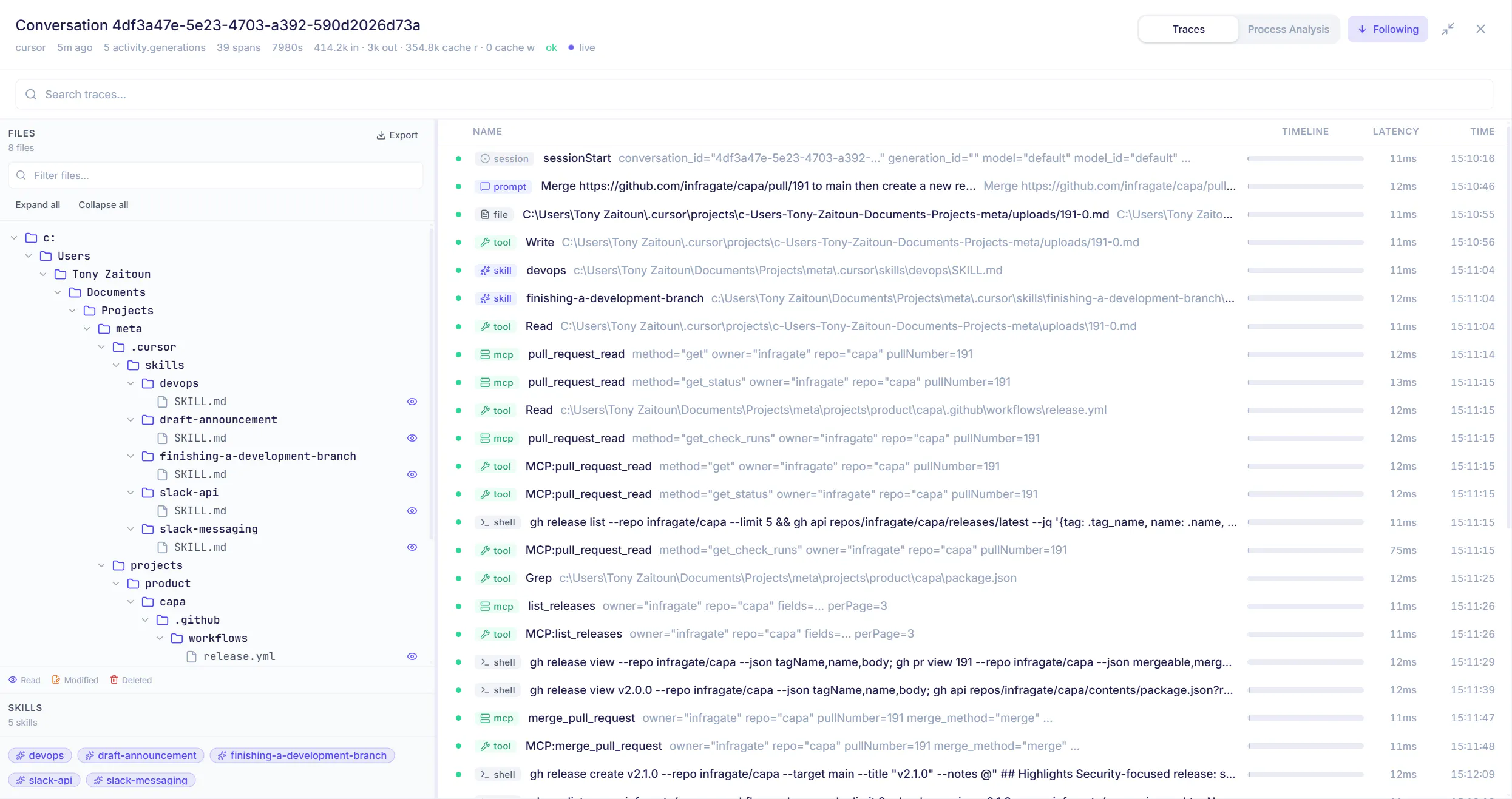
Task: Click the shell badge on gh release create row
Action: [498, 775]
